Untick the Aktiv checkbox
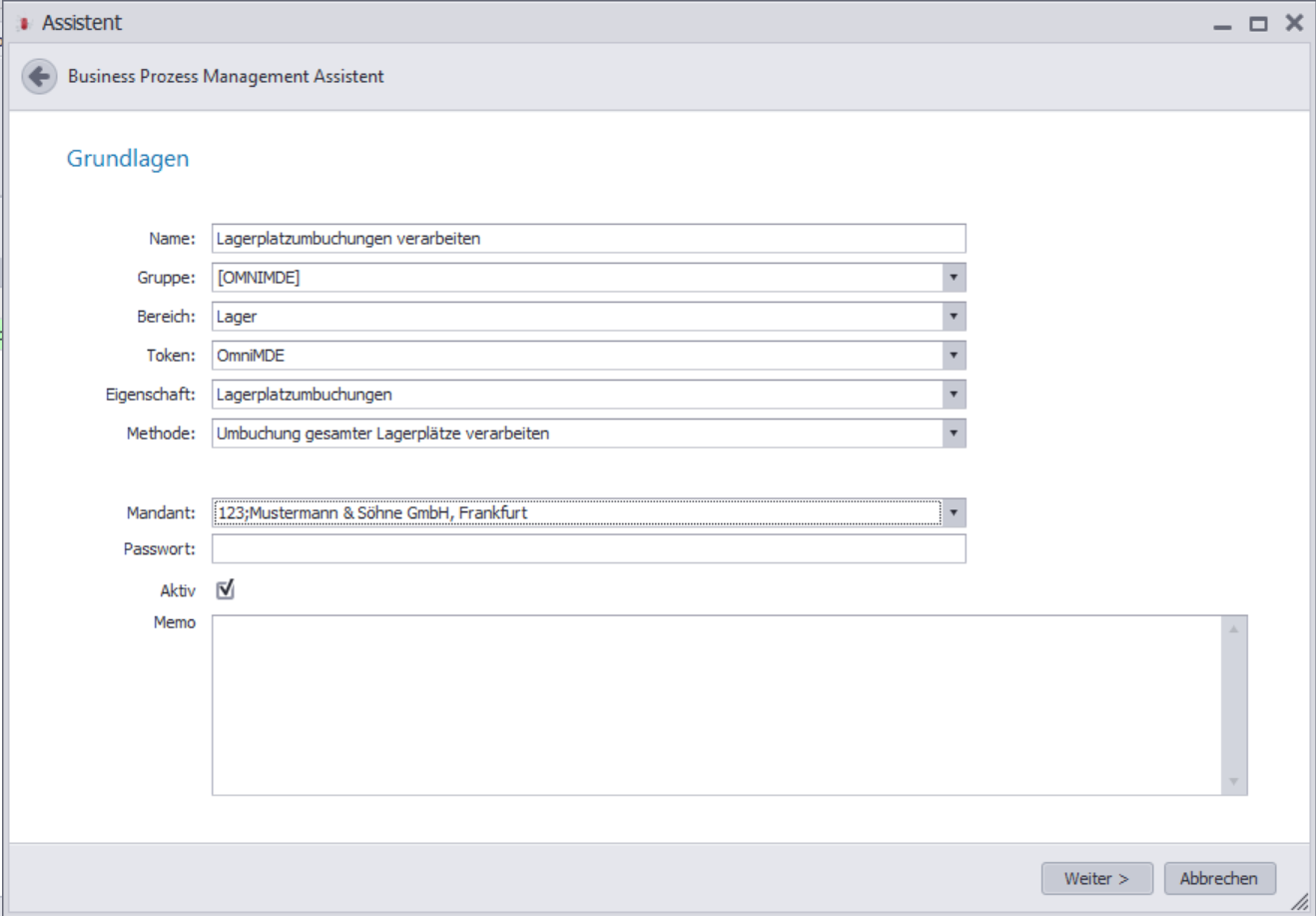The width and height of the screenshot is (1316, 916). pyautogui.click(x=226, y=590)
